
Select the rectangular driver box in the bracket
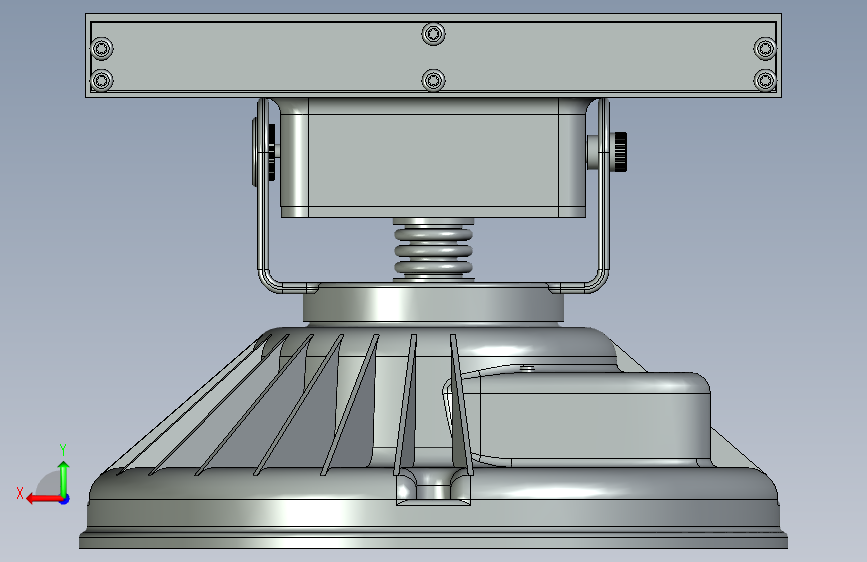click(x=433, y=158)
